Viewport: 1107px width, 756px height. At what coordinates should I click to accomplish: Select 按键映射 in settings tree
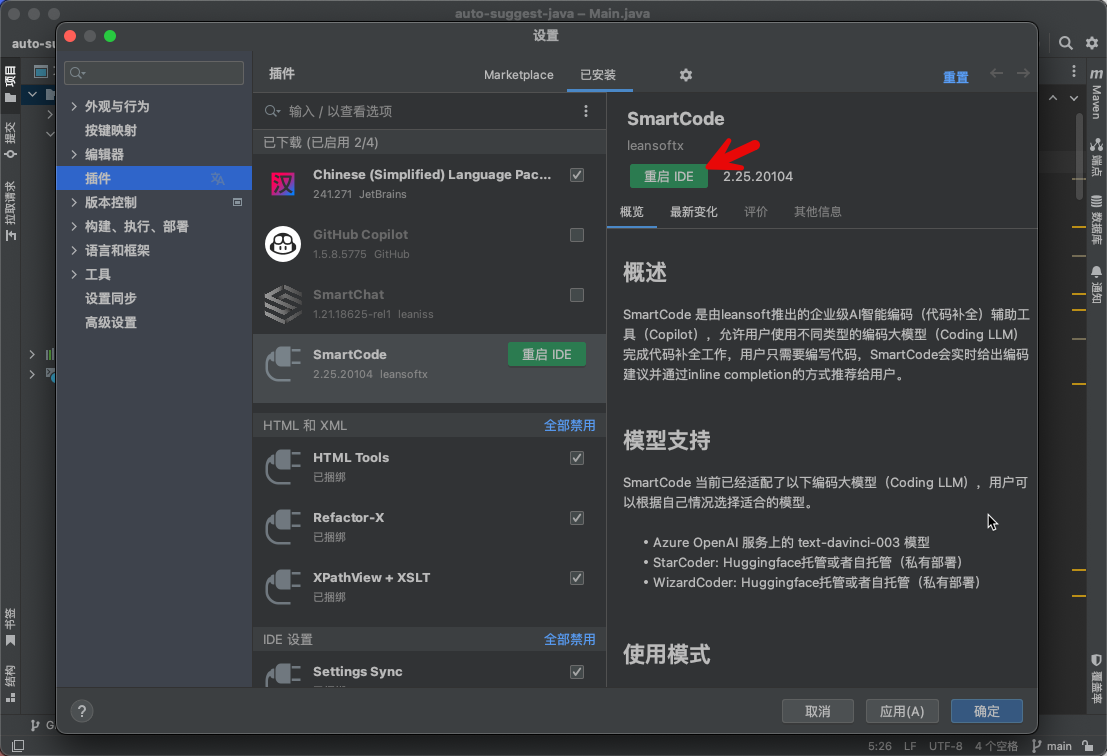point(111,131)
